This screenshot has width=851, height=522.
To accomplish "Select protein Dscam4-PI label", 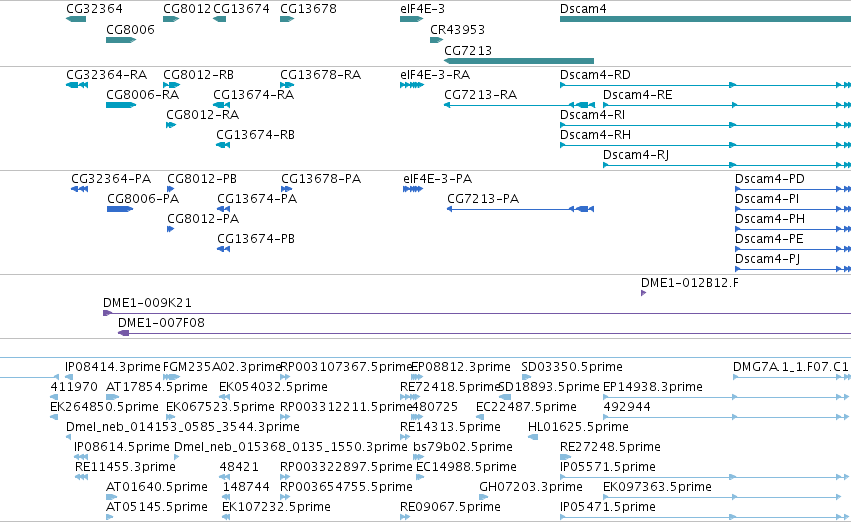I will point(767,199).
